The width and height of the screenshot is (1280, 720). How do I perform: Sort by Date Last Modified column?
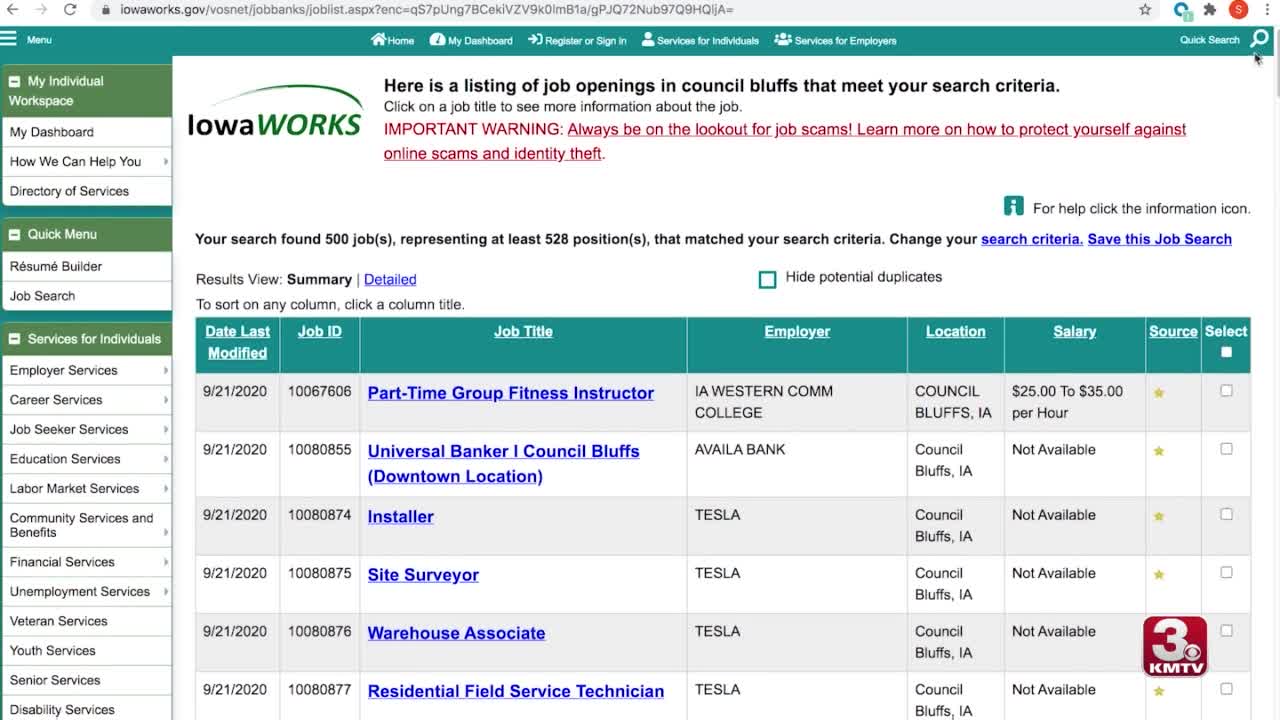237,342
